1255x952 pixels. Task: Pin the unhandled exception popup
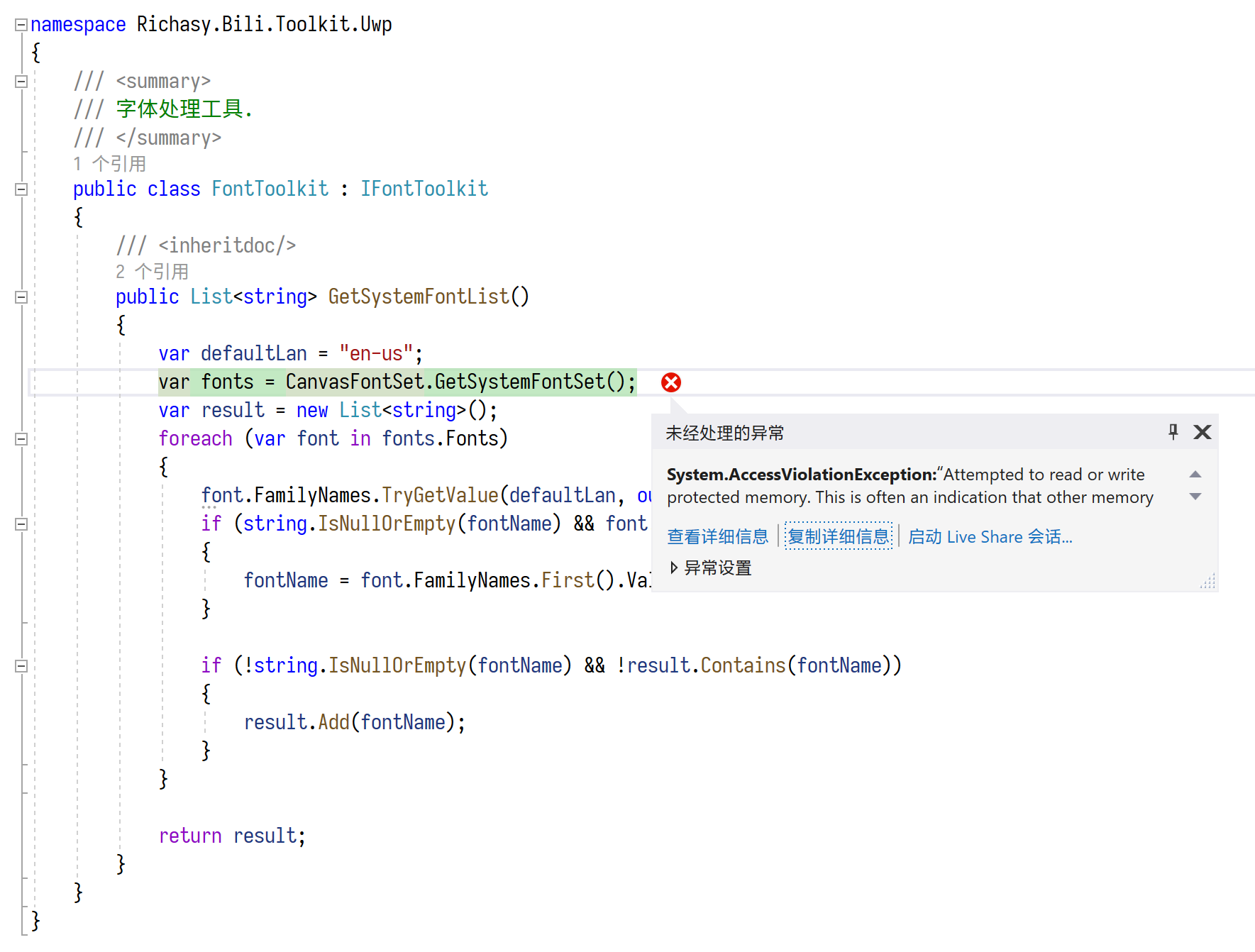coord(1173,432)
